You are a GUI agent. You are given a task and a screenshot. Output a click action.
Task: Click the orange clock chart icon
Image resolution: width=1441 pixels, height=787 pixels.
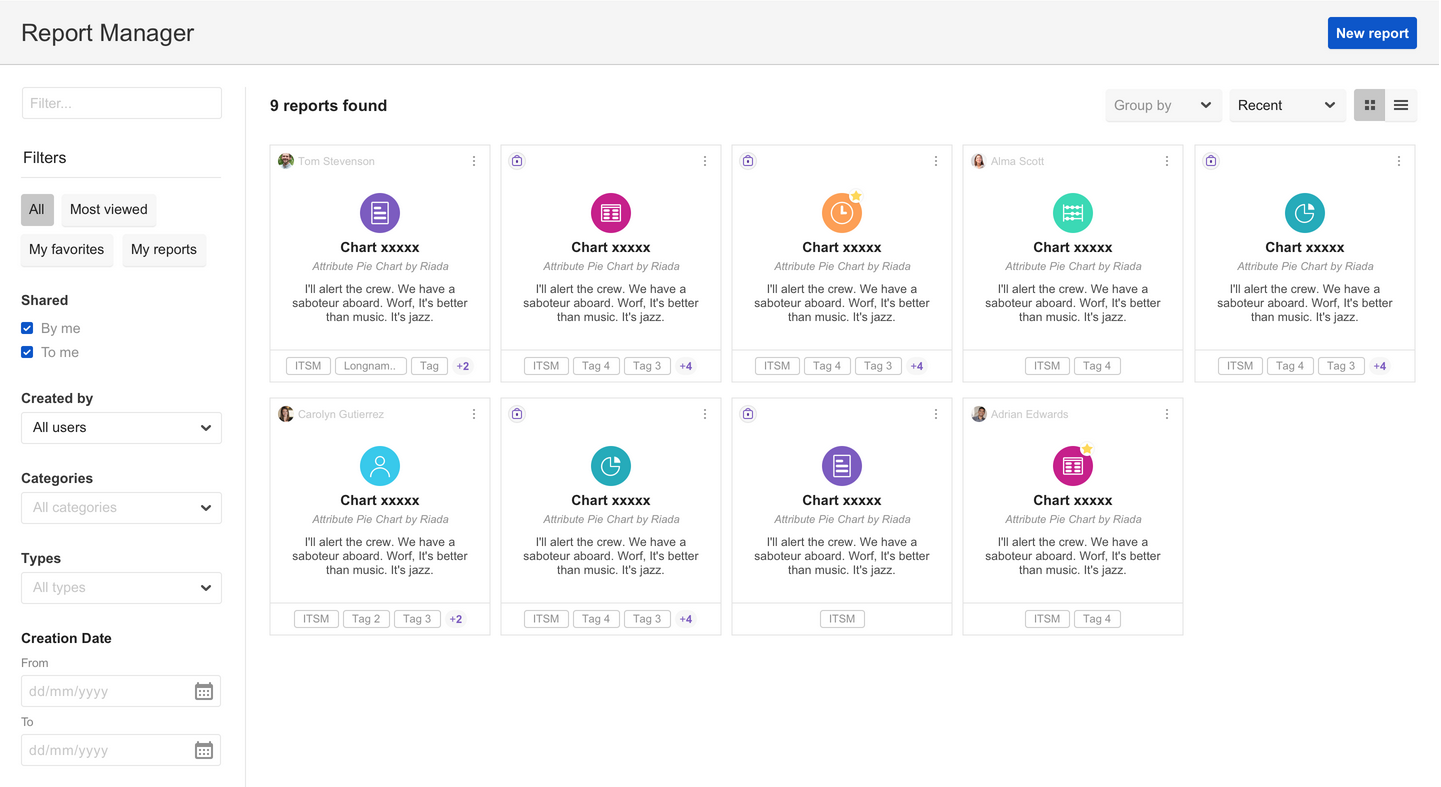(x=842, y=213)
